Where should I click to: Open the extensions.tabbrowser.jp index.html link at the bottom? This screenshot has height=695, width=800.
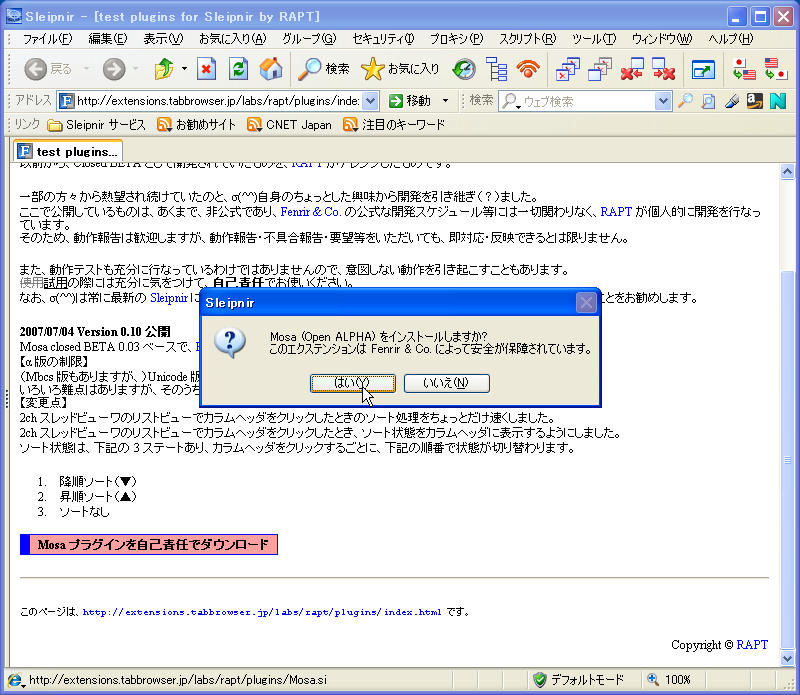pyautogui.click(x=262, y=612)
